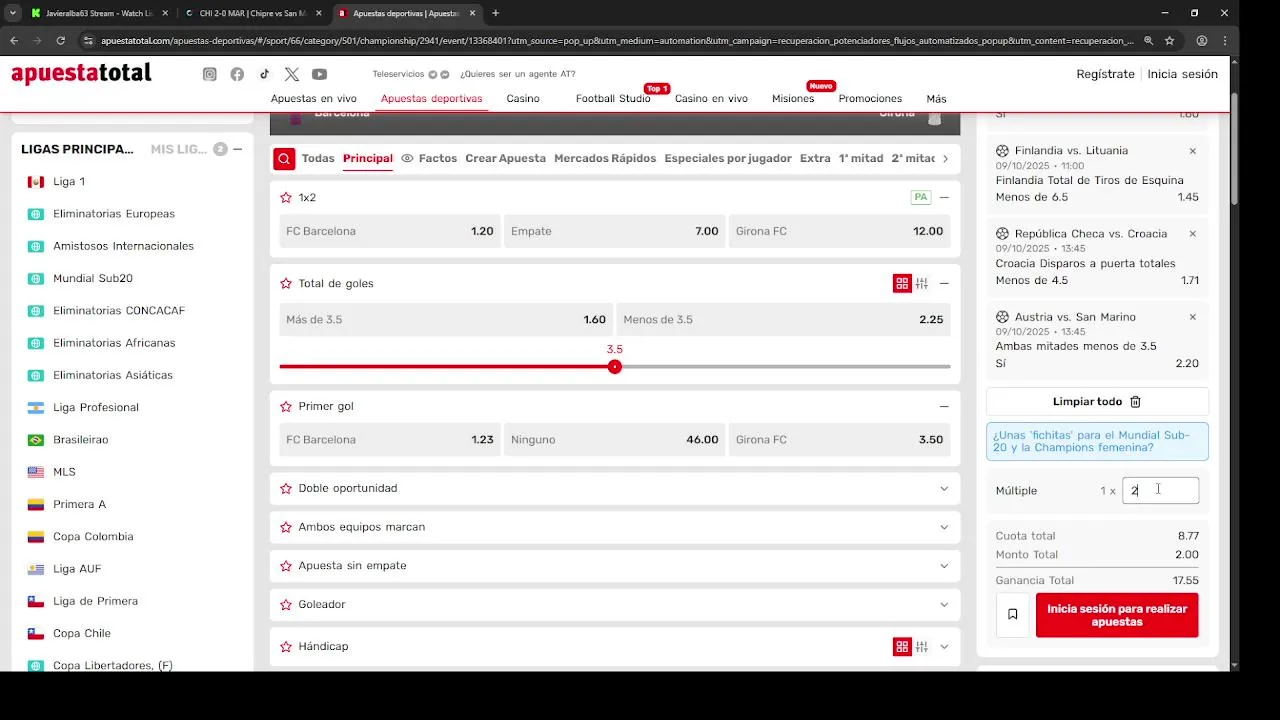Click the Total de goles slider handle
Screen dimensions: 1280x720
(615, 367)
